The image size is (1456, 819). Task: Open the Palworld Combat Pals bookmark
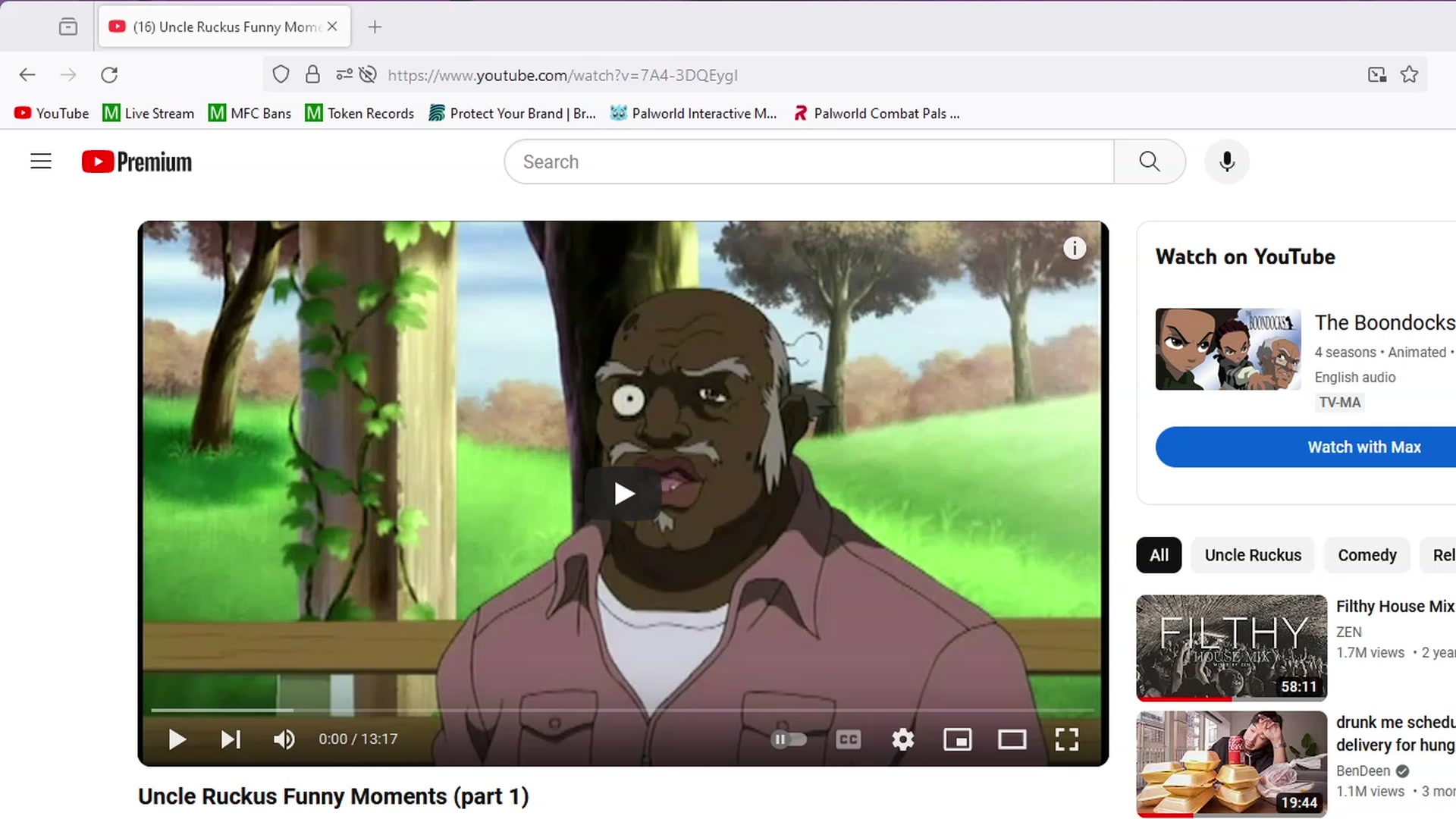pos(876,113)
